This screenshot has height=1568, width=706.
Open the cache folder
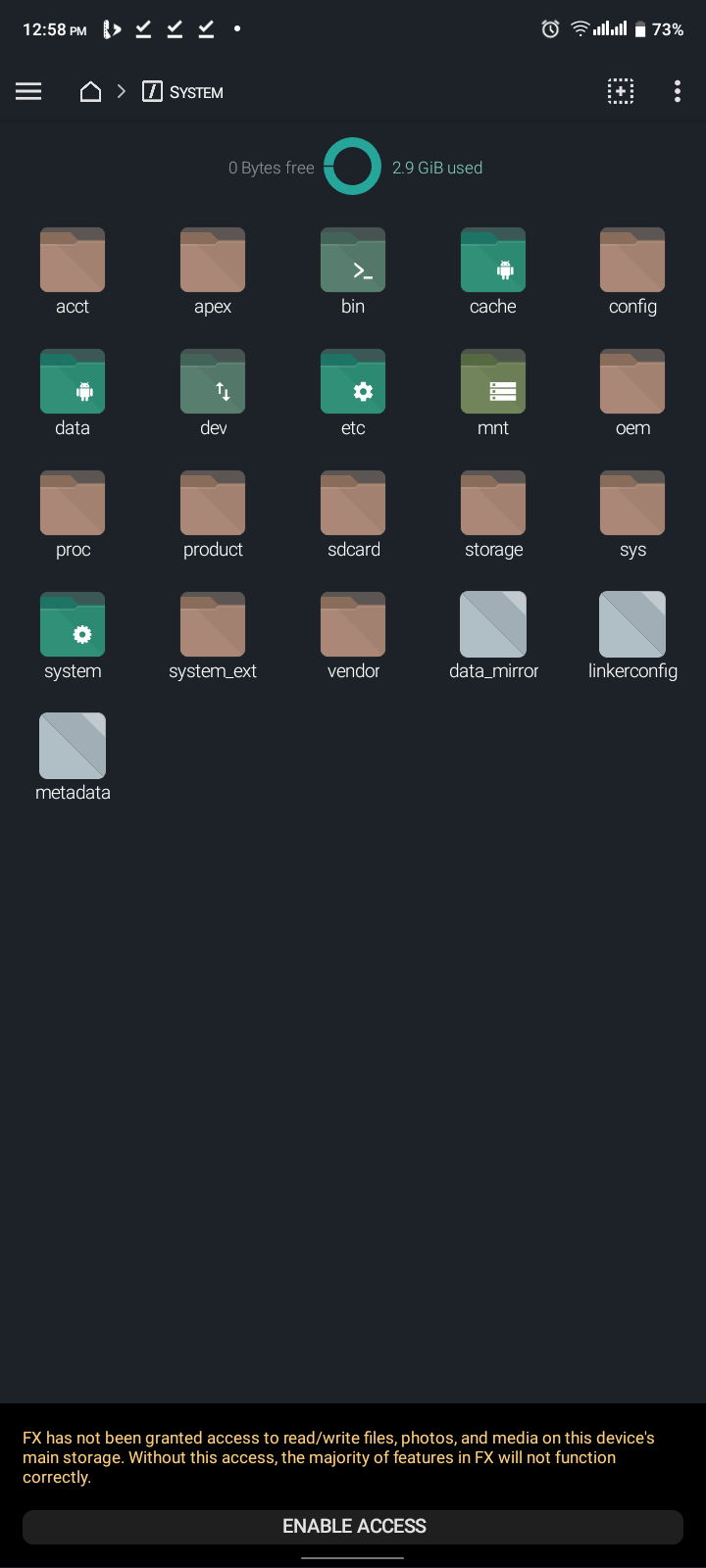(x=493, y=262)
